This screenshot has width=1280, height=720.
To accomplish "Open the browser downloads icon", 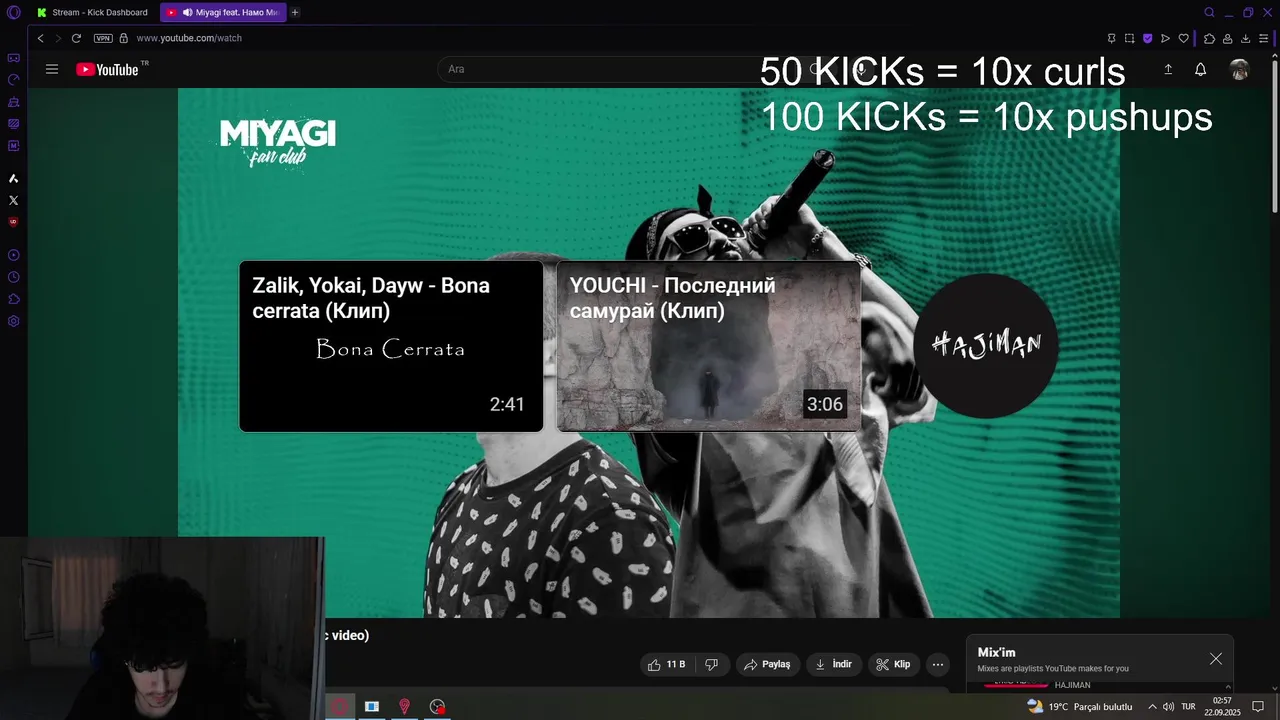I will coord(1245,38).
